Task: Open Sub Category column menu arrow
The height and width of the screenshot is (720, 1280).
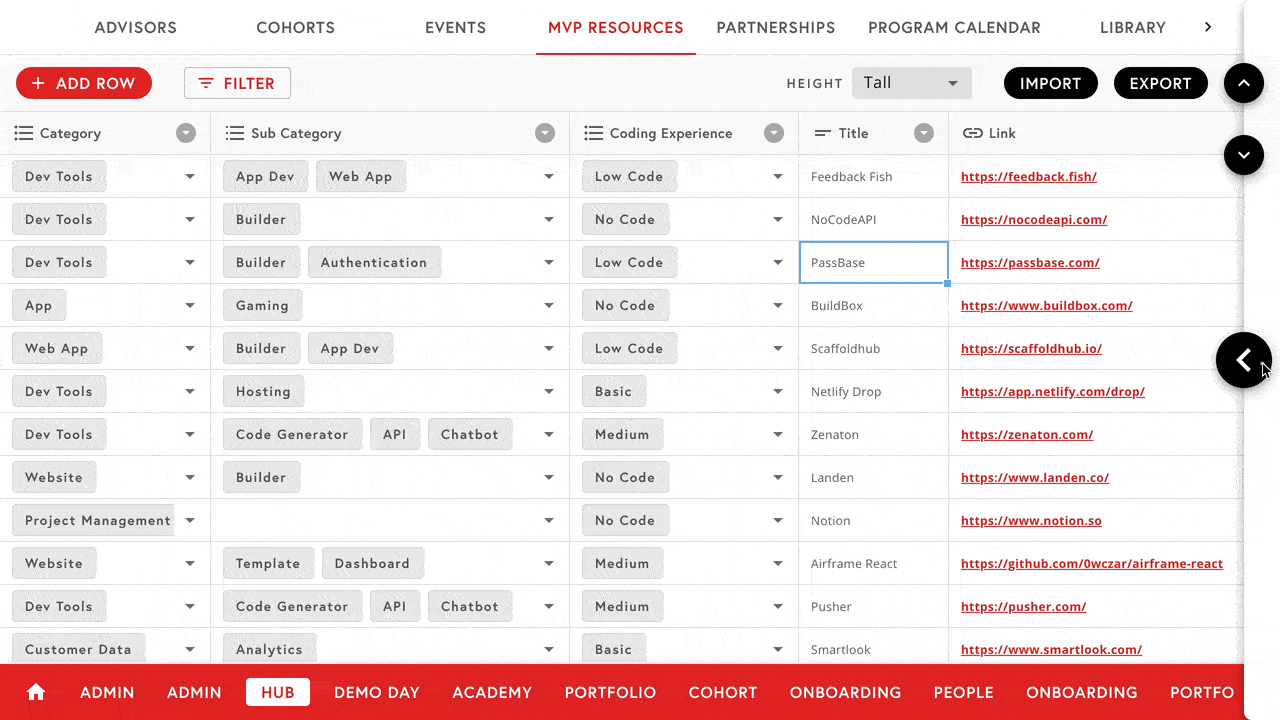Action: 545,133
